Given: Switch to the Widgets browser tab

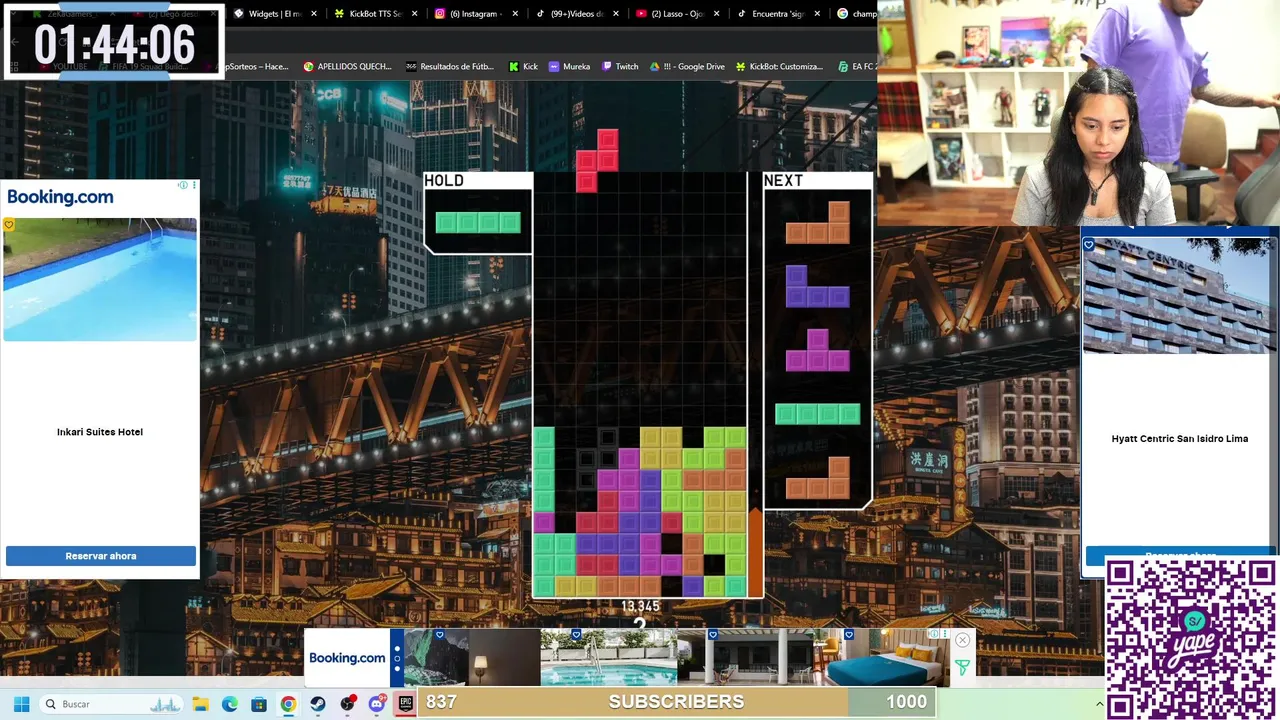Looking at the screenshot, I should point(274,14).
